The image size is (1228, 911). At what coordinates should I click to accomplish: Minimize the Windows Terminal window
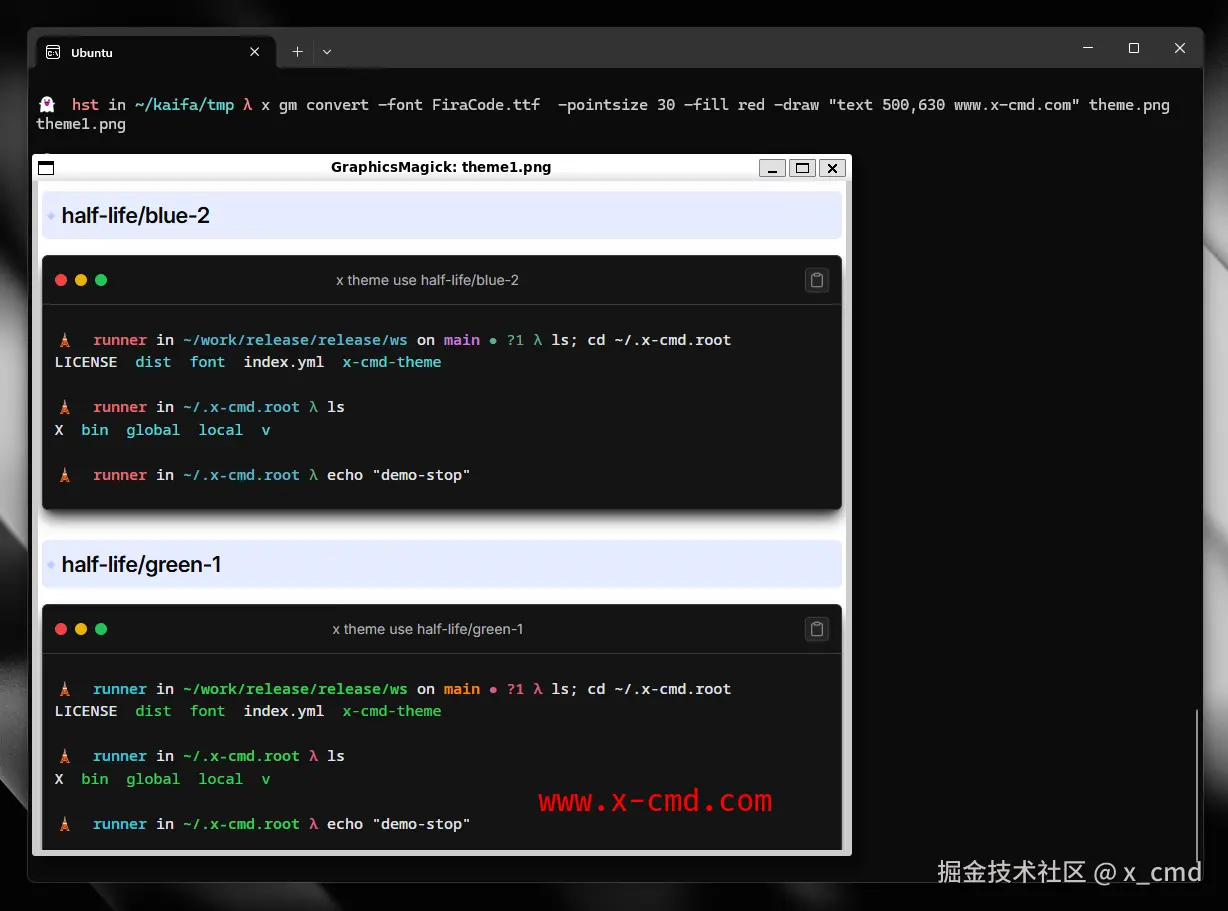click(1088, 48)
